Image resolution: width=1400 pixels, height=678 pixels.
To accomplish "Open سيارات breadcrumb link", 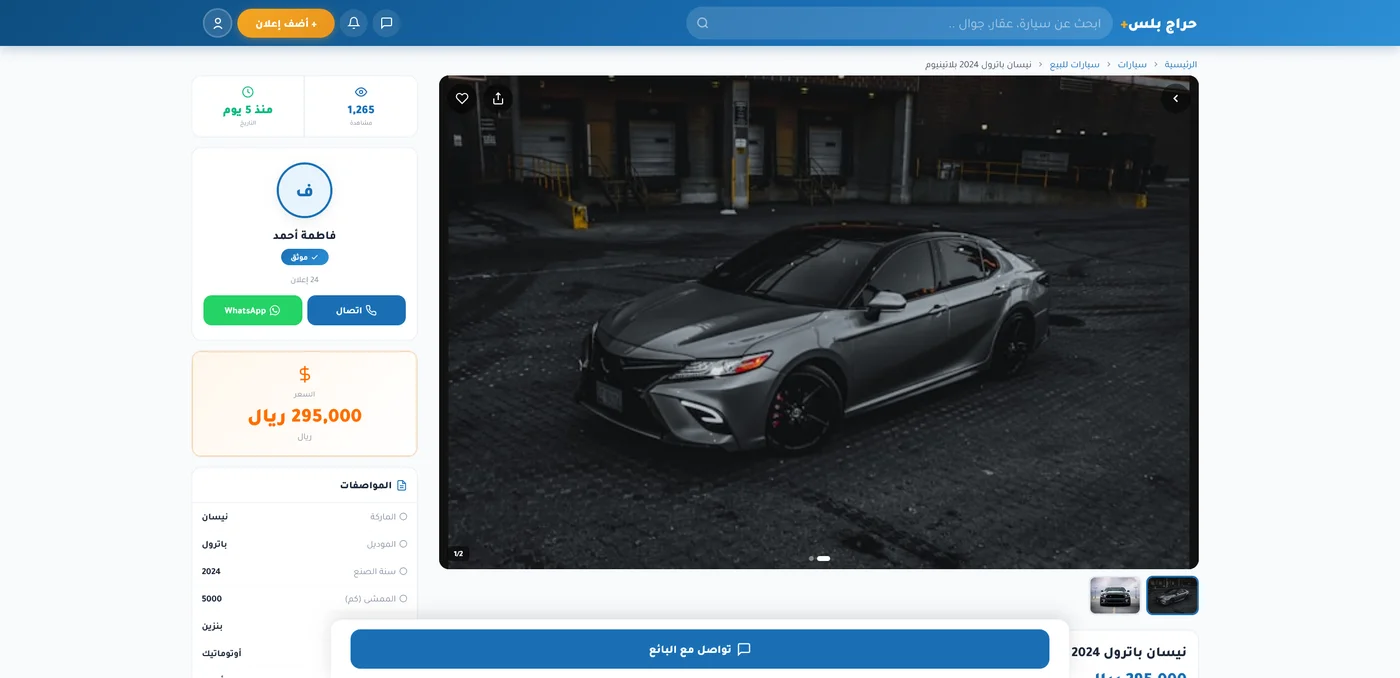I will tap(1132, 64).
